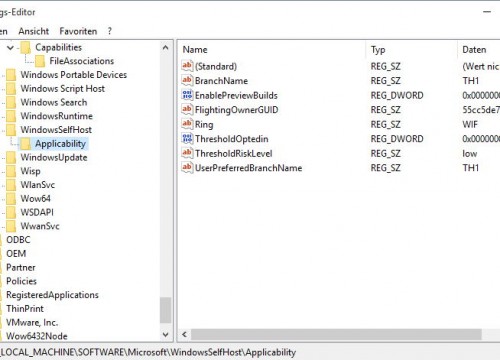500x360 pixels.
Task: Select the OEM key in the tree
Action: coord(16,254)
